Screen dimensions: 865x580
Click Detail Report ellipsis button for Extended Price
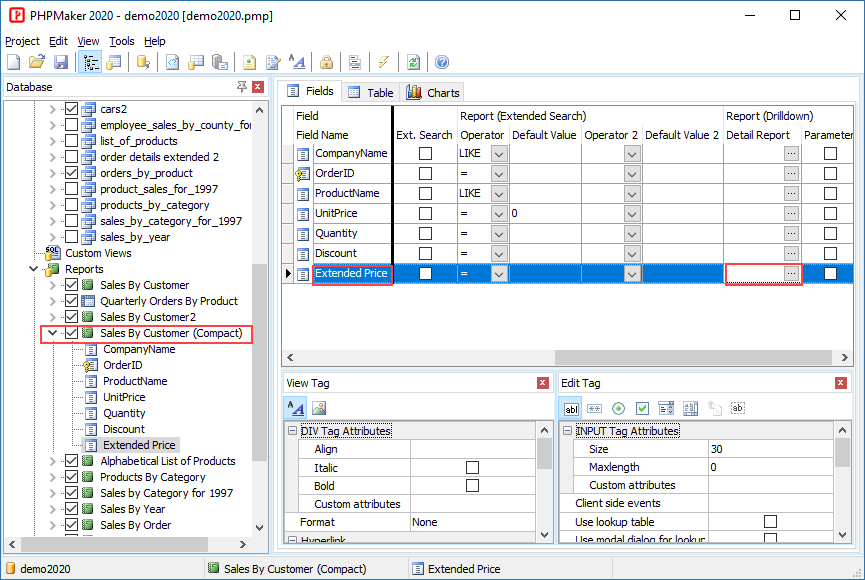(791, 273)
